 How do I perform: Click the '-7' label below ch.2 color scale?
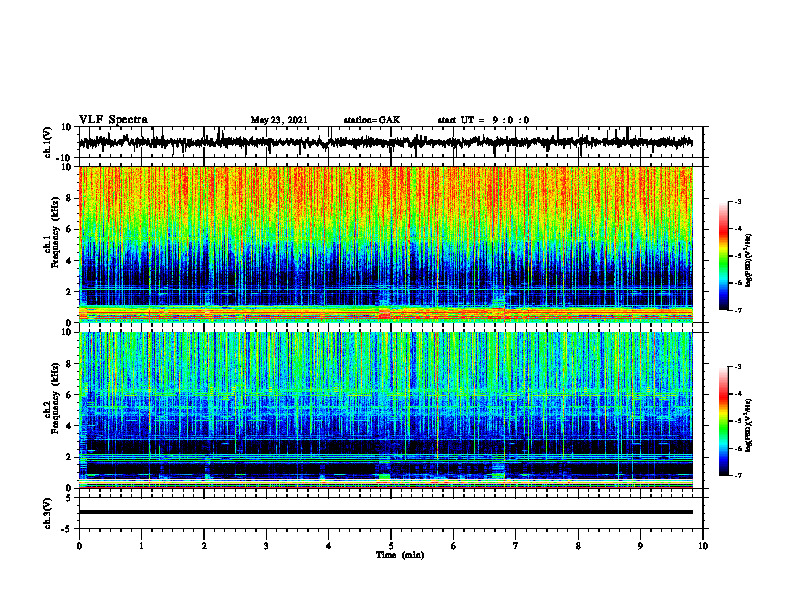point(737,475)
